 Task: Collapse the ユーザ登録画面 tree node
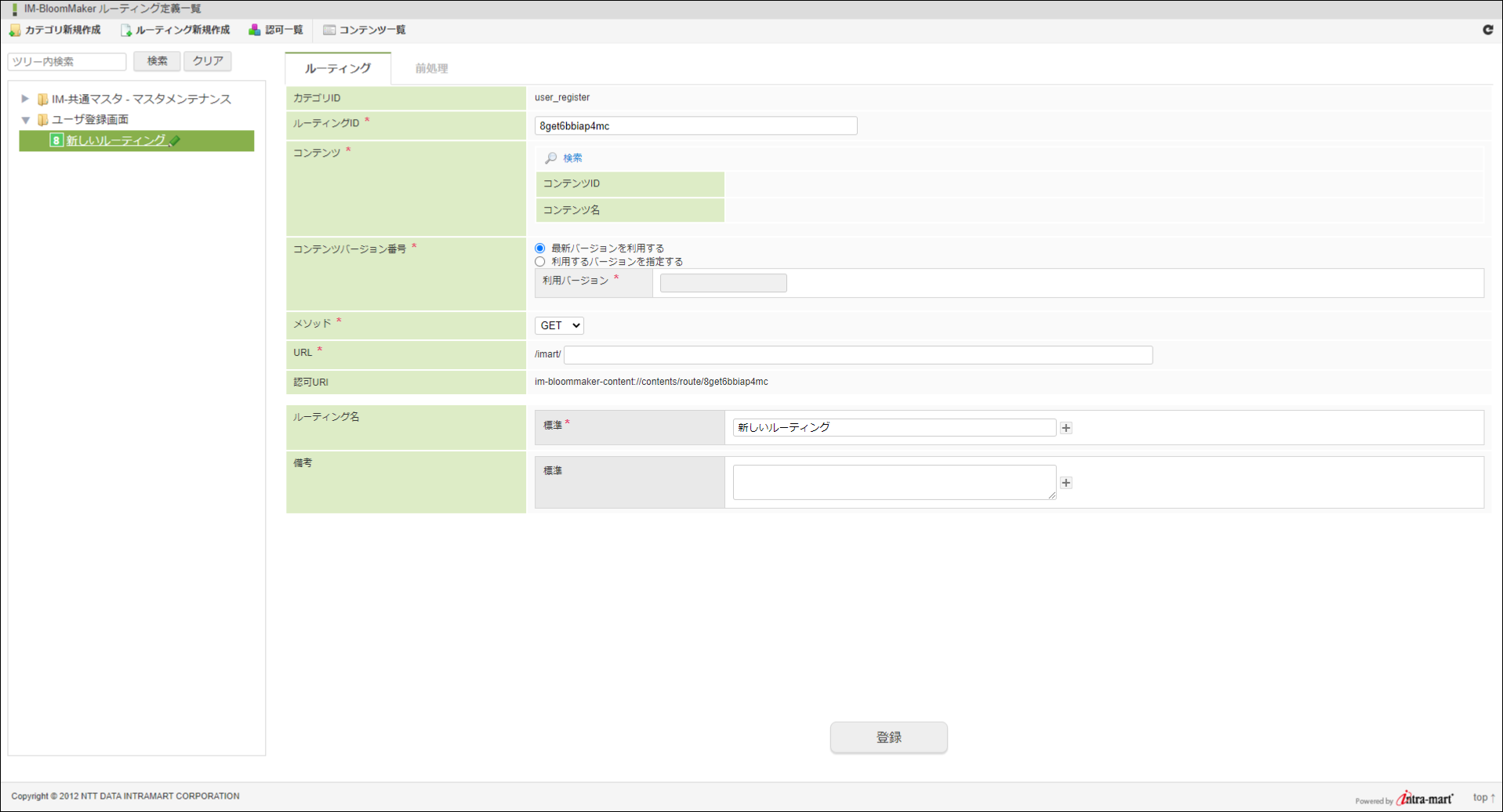coord(25,120)
